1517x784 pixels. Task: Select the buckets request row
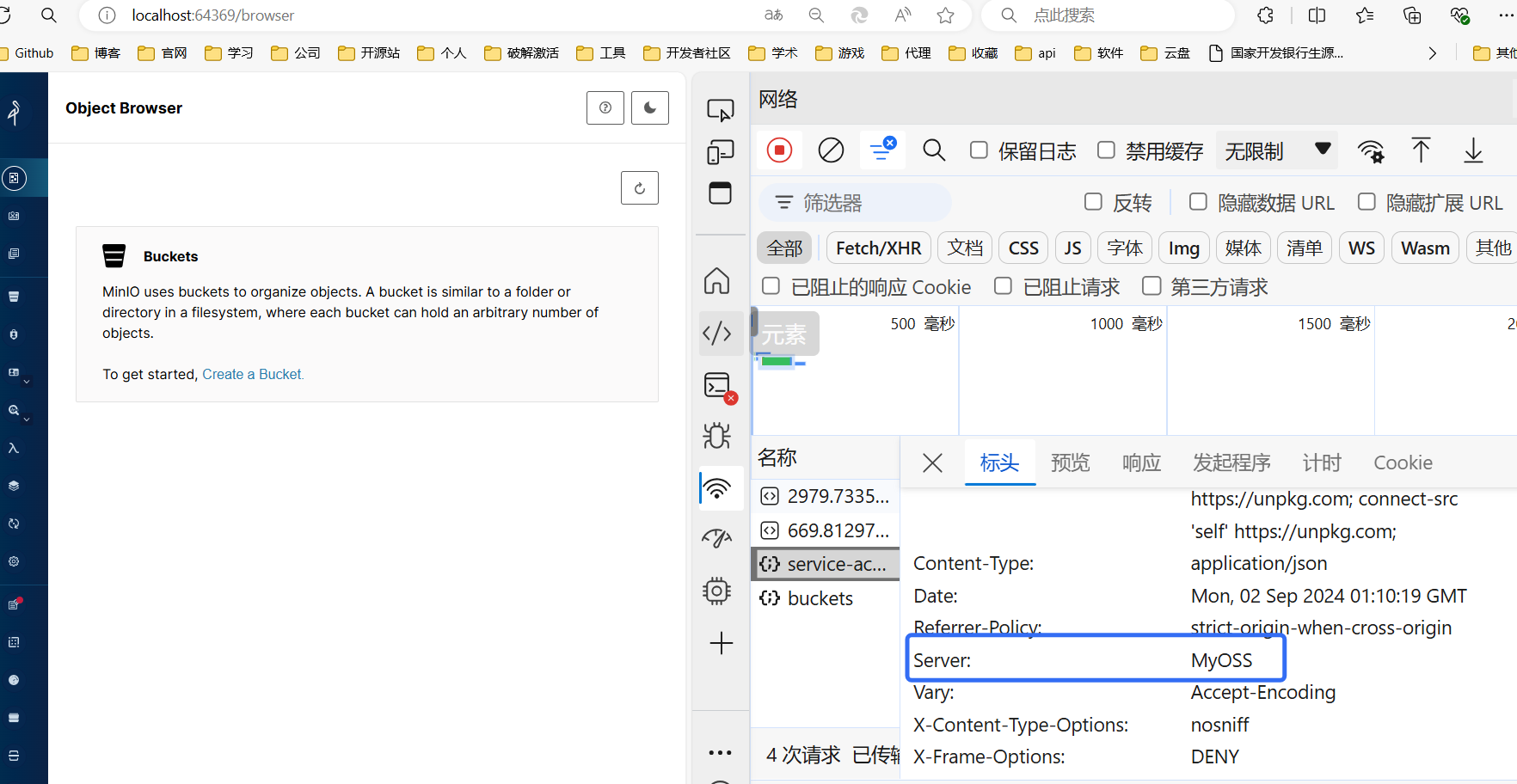click(x=826, y=598)
